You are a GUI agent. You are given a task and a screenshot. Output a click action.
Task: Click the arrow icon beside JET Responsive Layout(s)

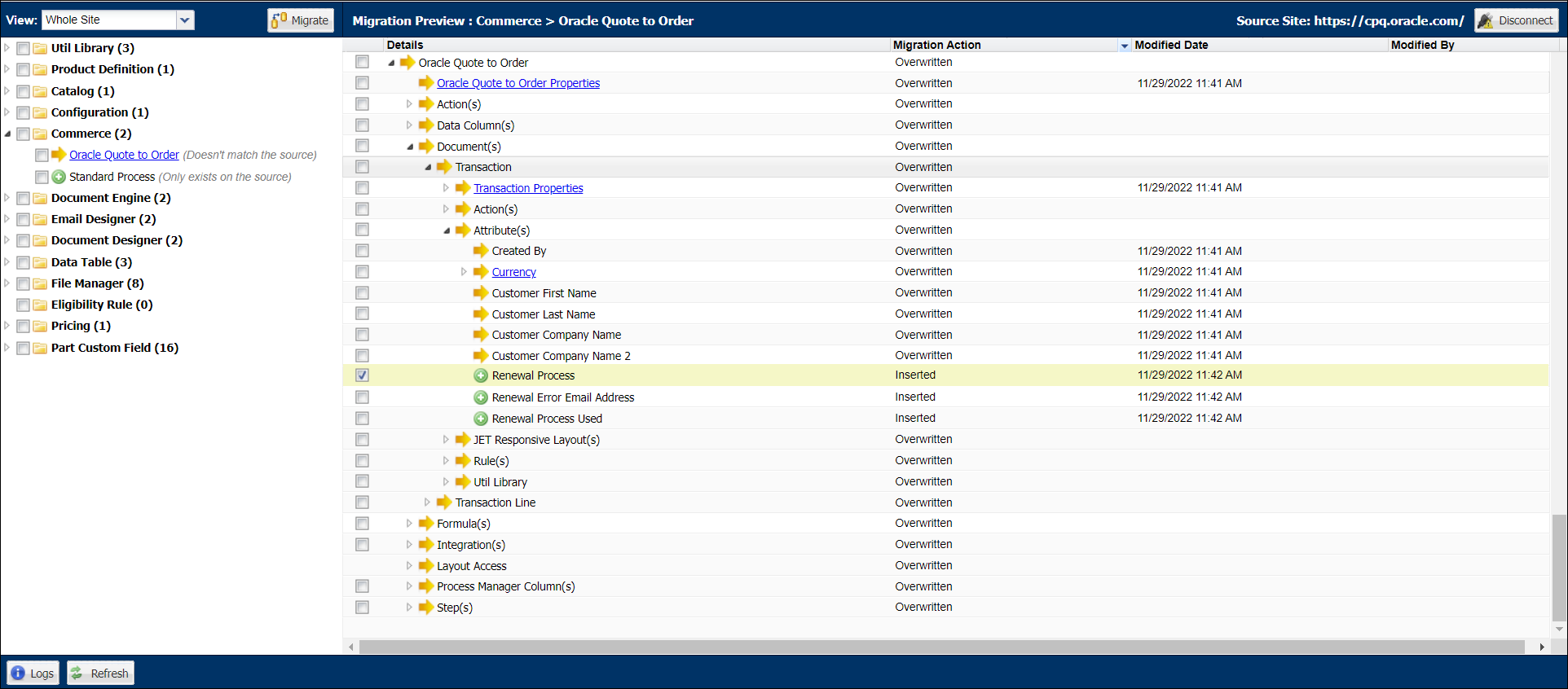(463, 440)
